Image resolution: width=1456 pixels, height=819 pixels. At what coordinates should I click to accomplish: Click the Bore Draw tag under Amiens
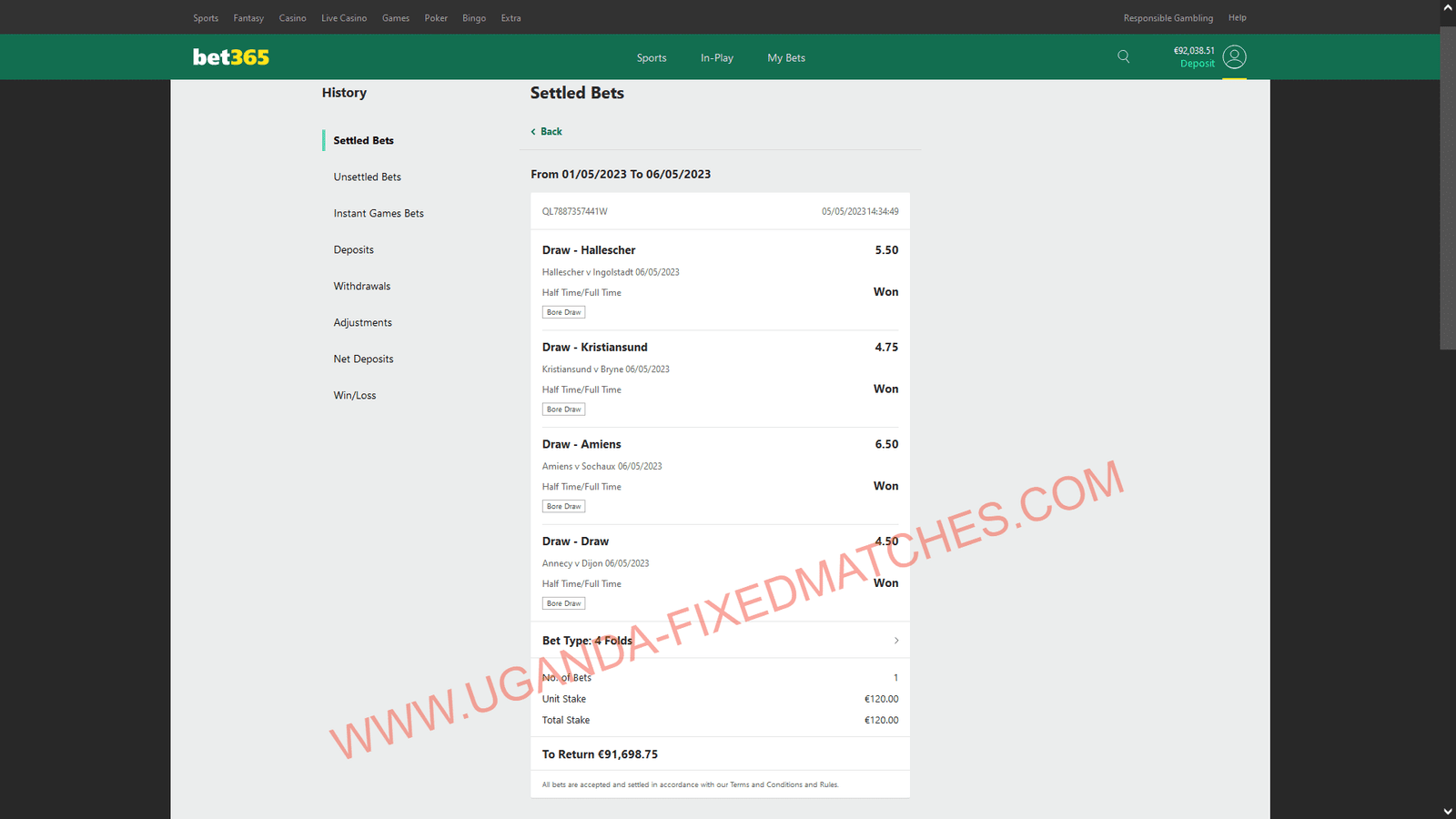563,507
